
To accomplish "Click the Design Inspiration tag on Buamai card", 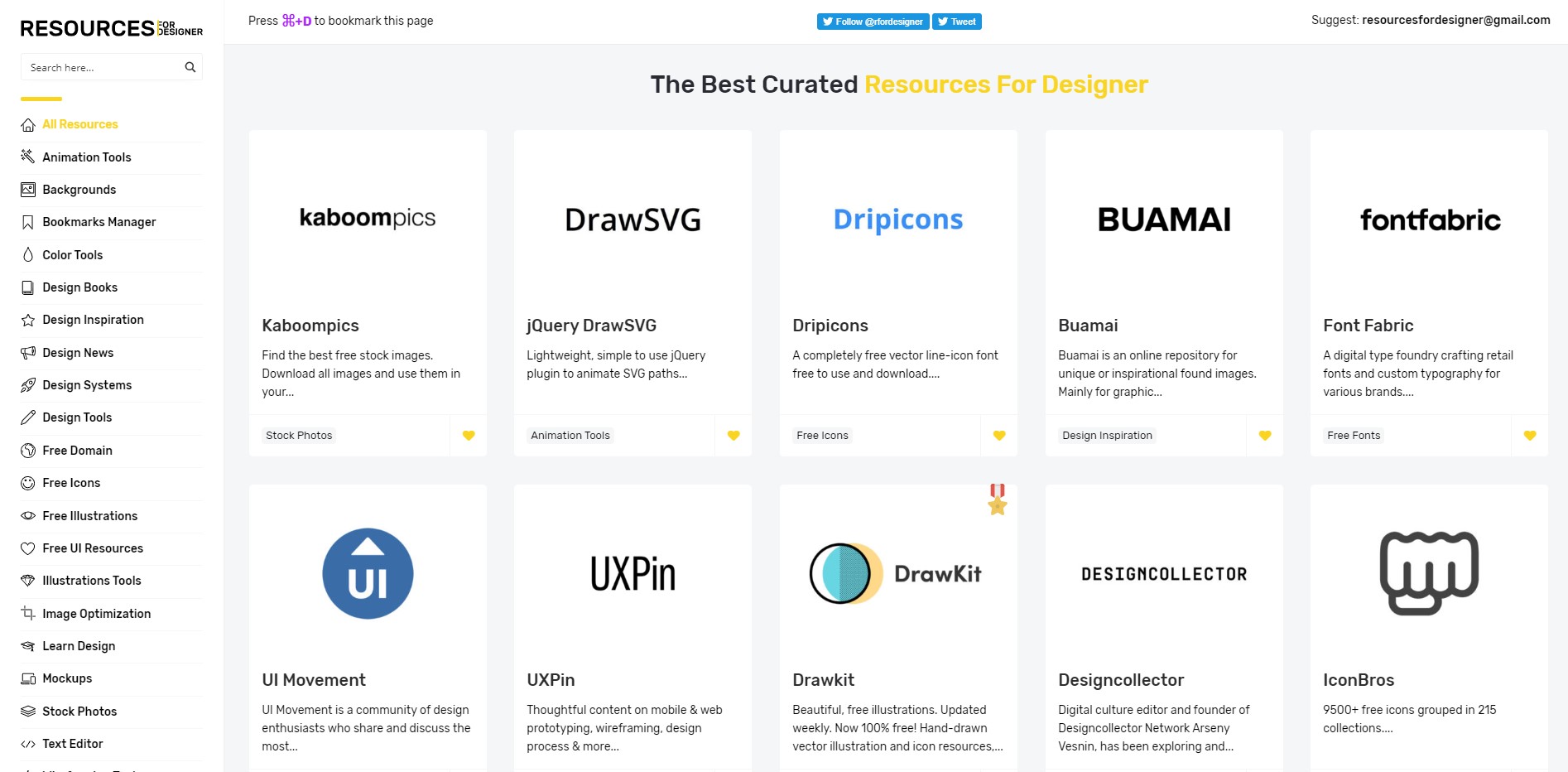I will click(x=1107, y=436).
